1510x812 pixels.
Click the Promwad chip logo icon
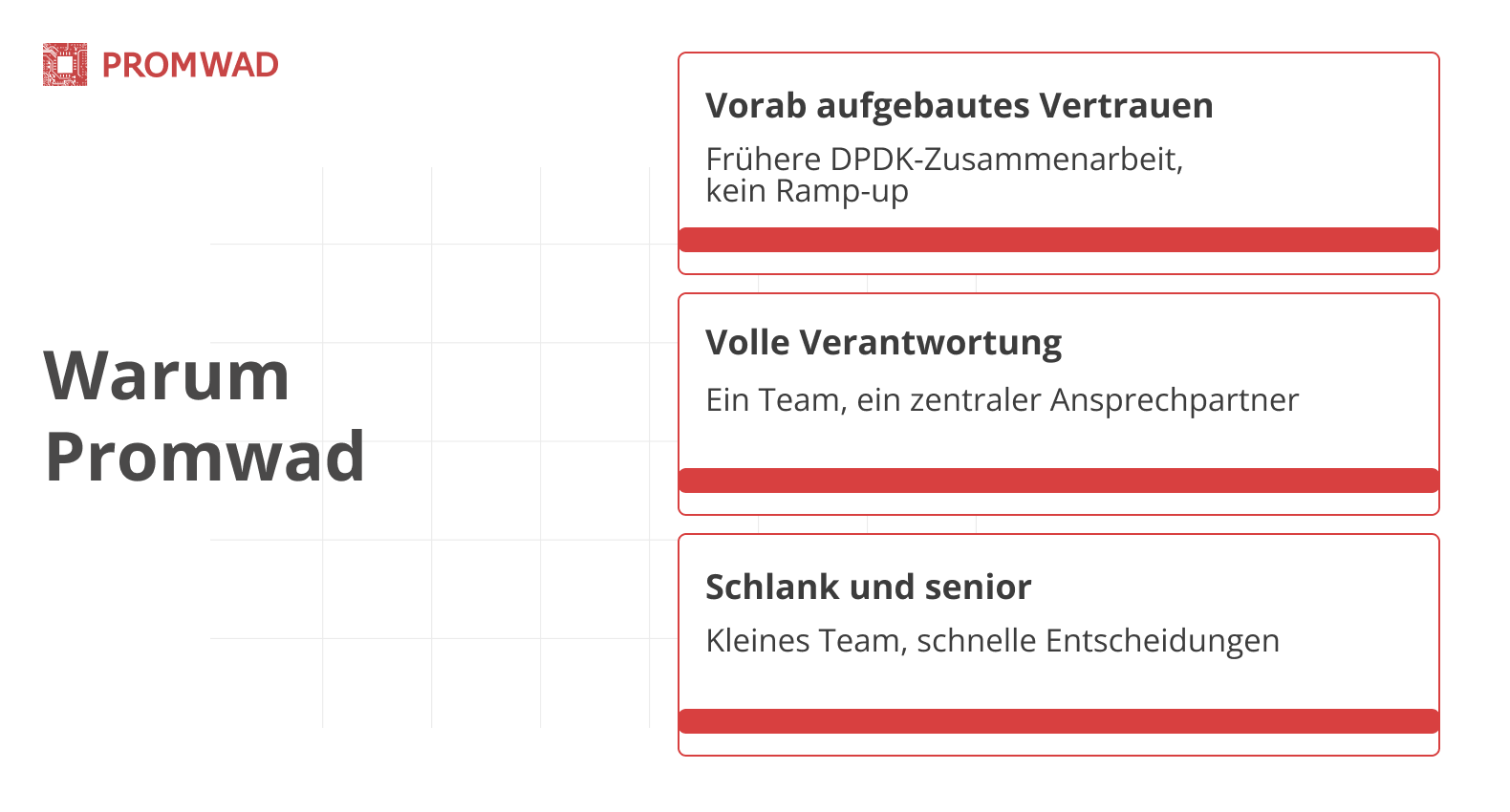(65, 65)
